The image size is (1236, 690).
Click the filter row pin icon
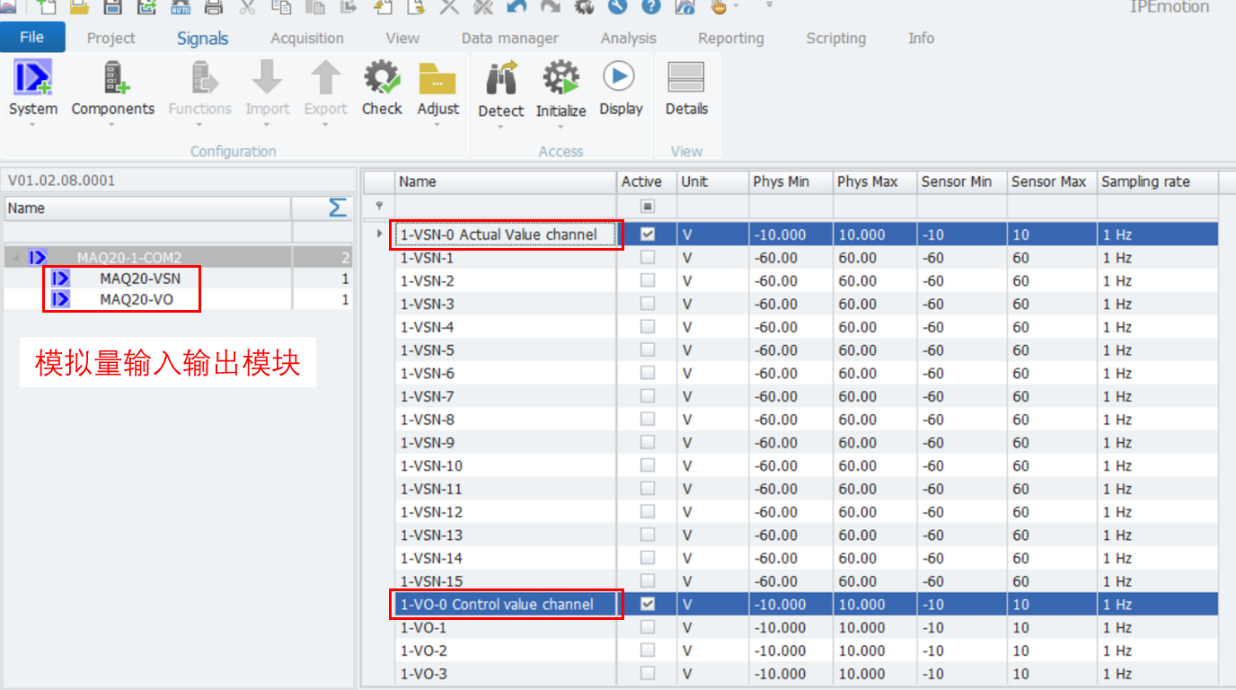tap(378, 206)
